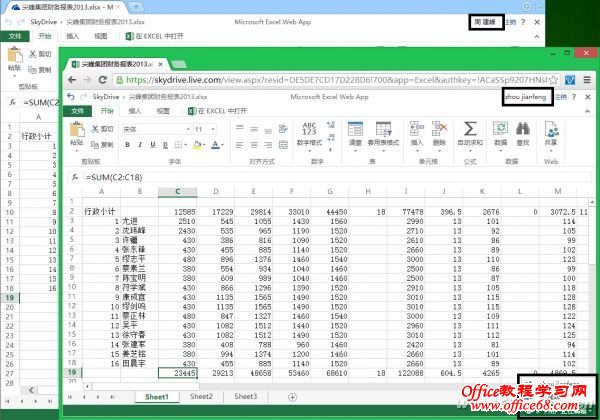Click the zhou jianfeng account name
Image resolution: width=600 pixels, height=420 pixels.
(526, 97)
